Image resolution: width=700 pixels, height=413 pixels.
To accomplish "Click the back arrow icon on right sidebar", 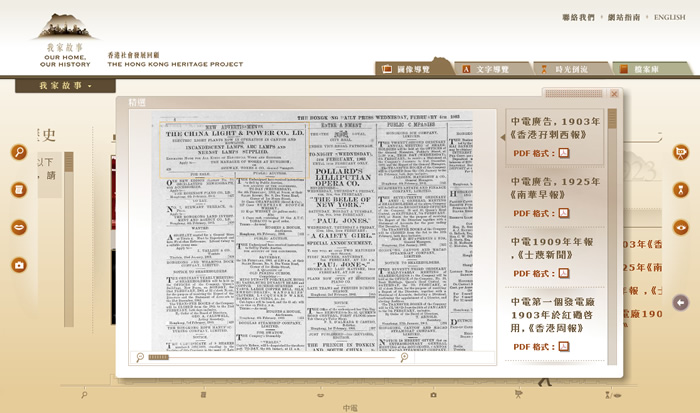I will pyautogui.click(x=681, y=302).
